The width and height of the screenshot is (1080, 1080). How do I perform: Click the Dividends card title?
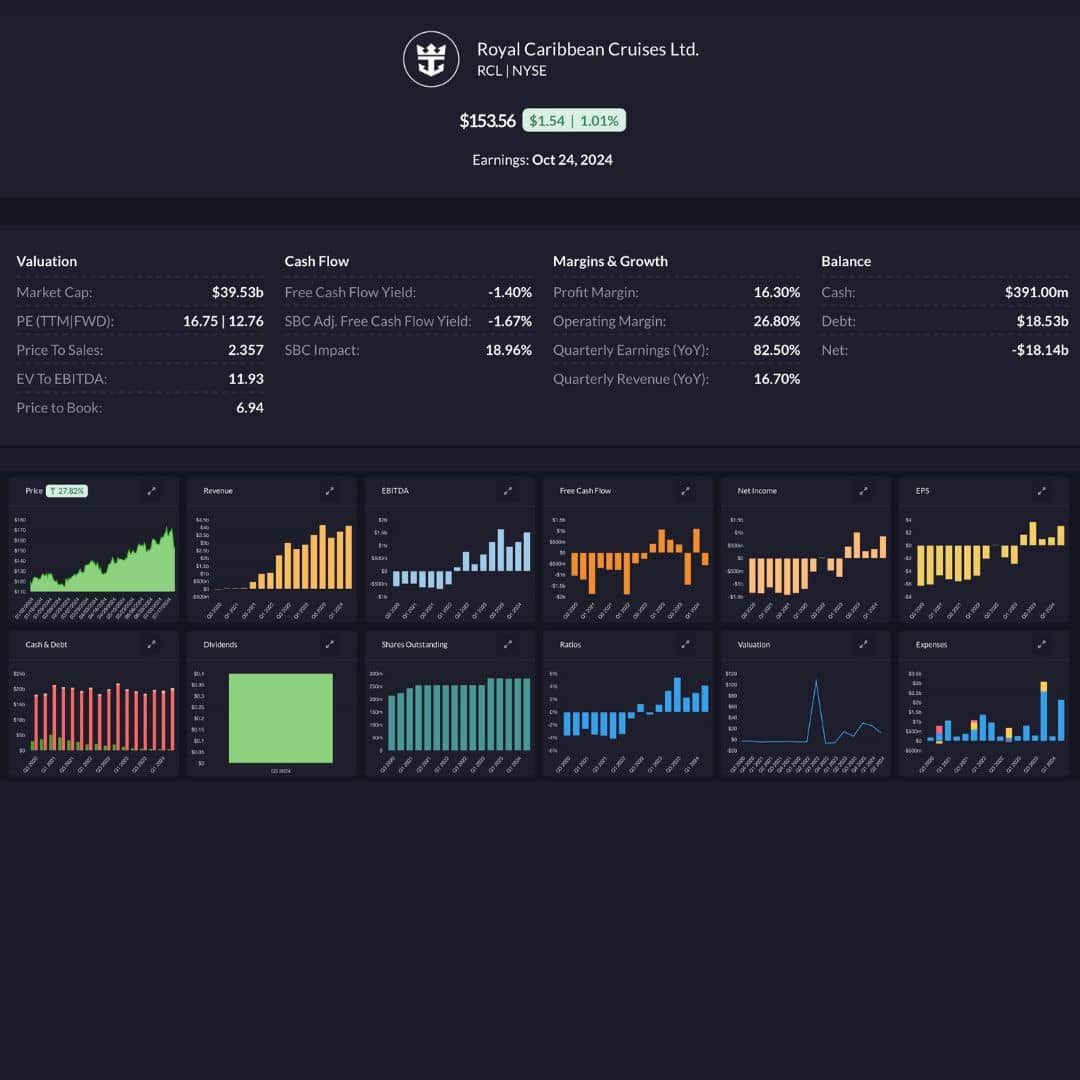[x=220, y=645]
